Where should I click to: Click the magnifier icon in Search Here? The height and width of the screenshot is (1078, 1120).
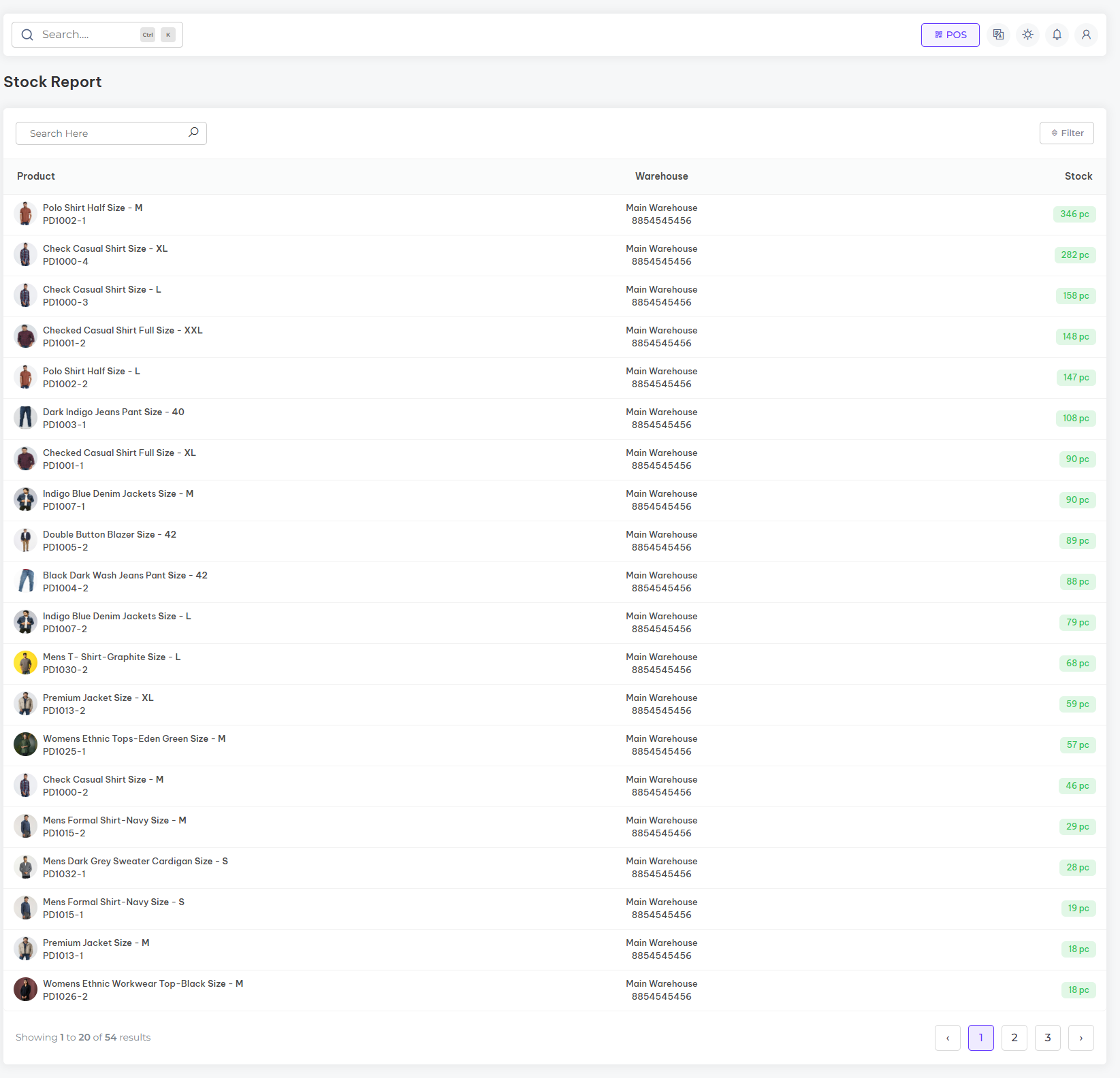pyautogui.click(x=193, y=133)
